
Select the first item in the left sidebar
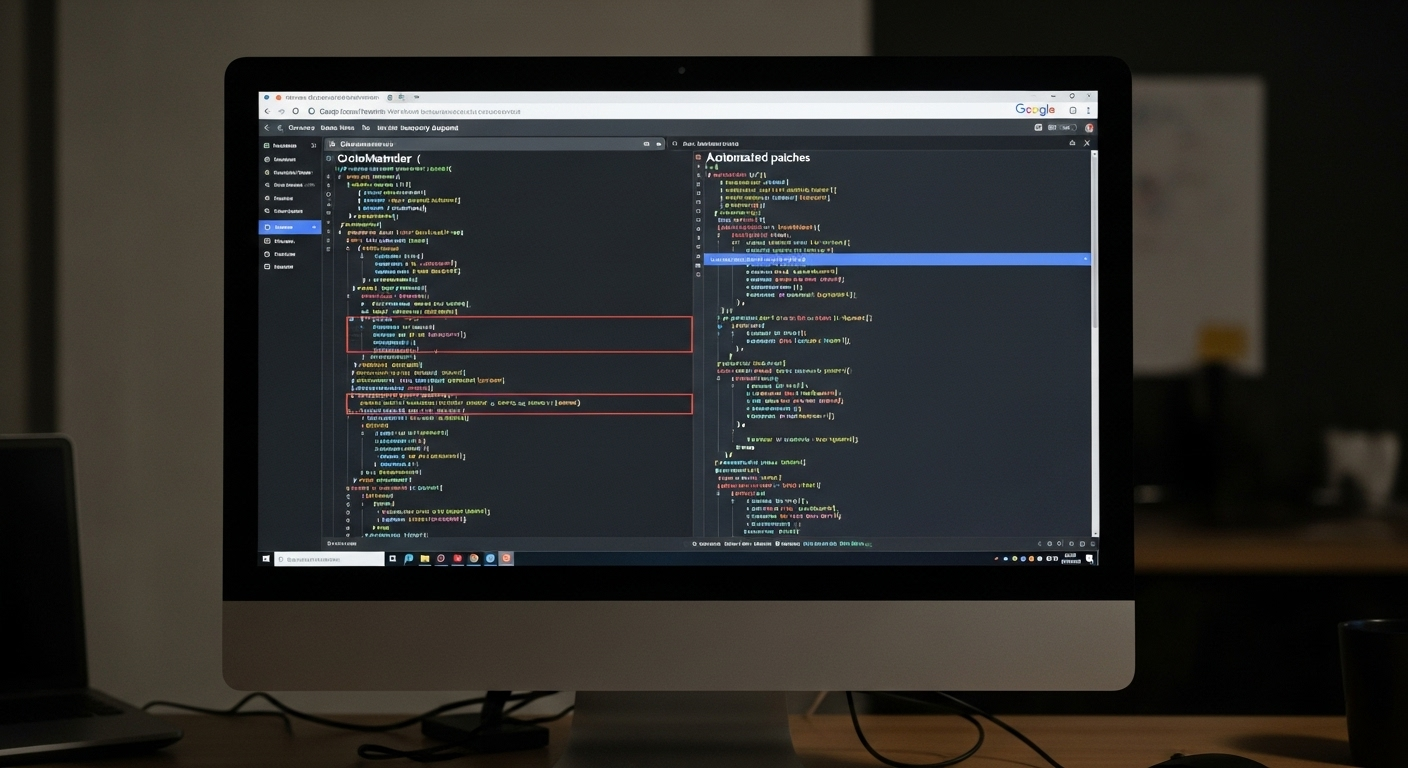pos(284,145)
